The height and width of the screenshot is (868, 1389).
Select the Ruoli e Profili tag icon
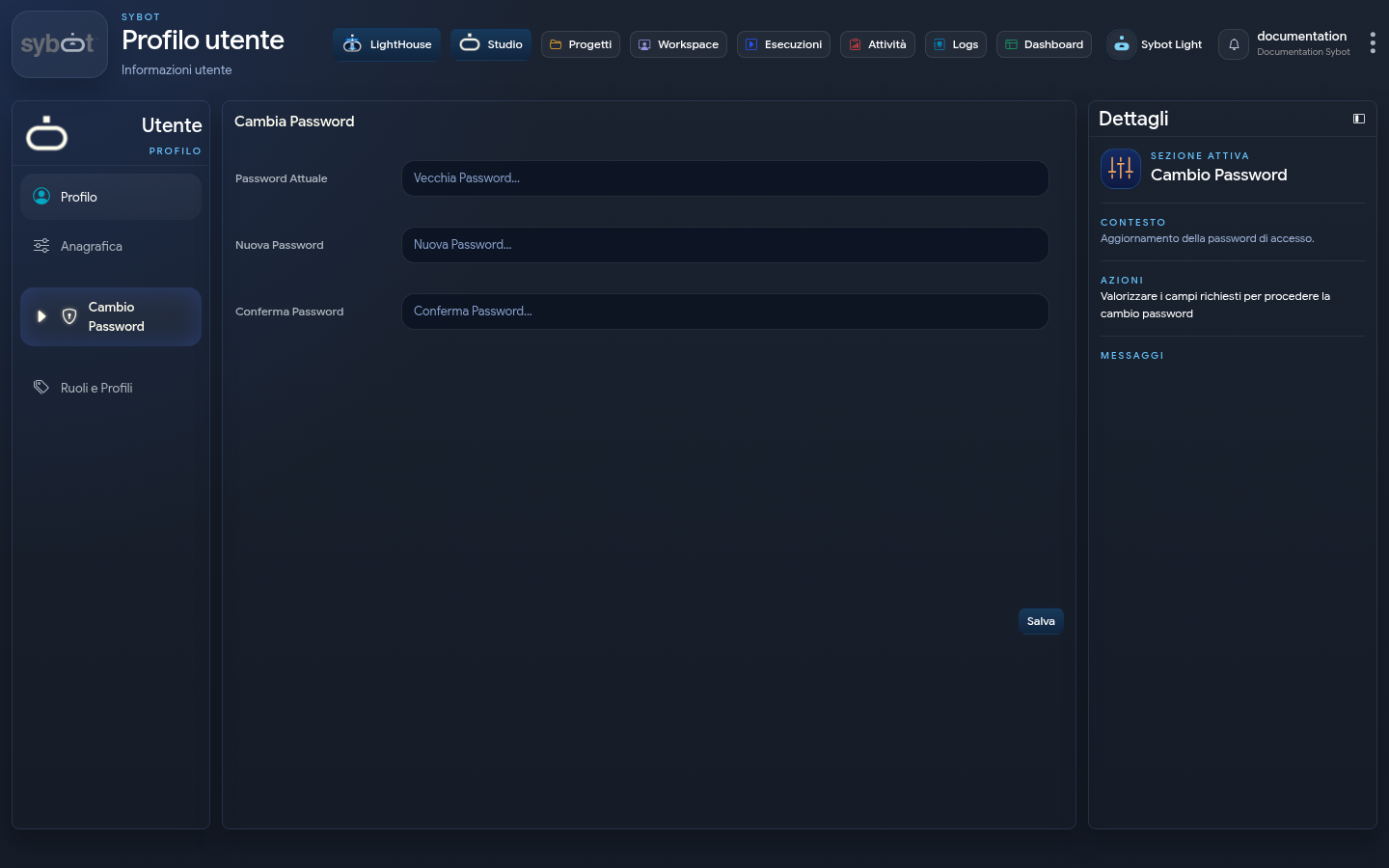(x=41, y=387)
